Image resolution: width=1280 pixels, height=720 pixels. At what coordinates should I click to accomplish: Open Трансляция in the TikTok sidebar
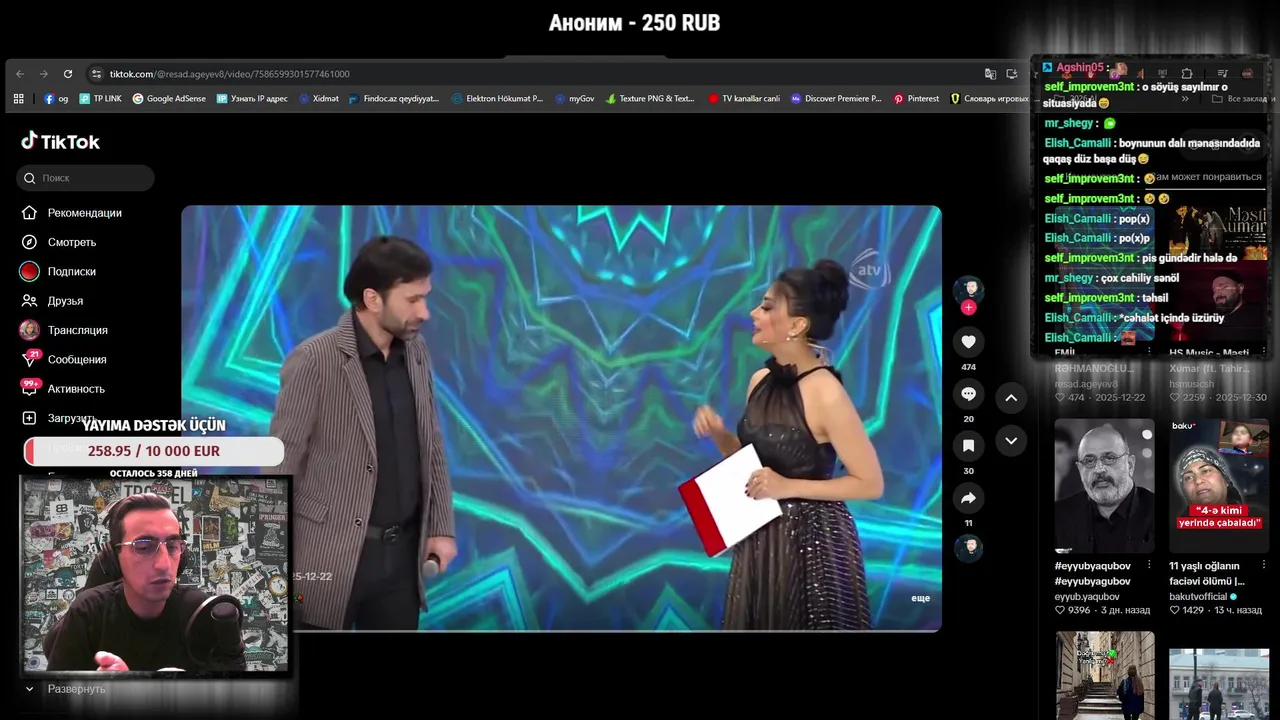63,330
